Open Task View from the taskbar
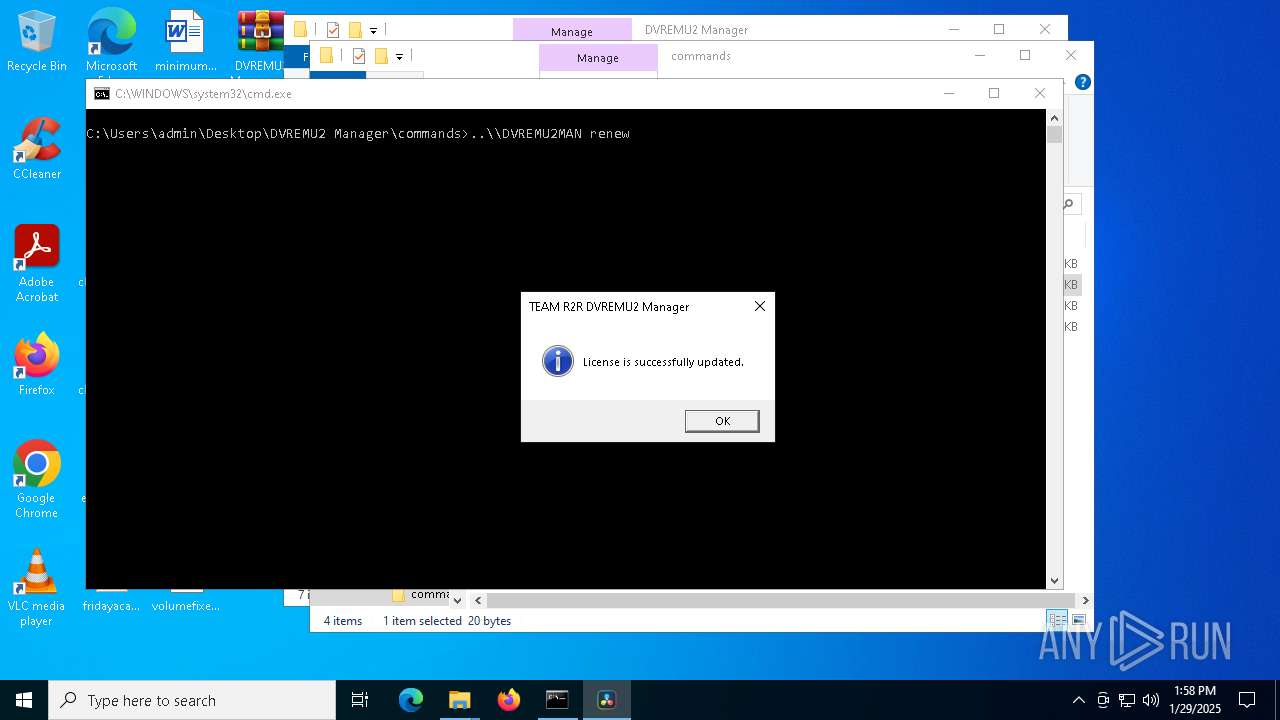Screen dimensions: 1280x720 360,700
